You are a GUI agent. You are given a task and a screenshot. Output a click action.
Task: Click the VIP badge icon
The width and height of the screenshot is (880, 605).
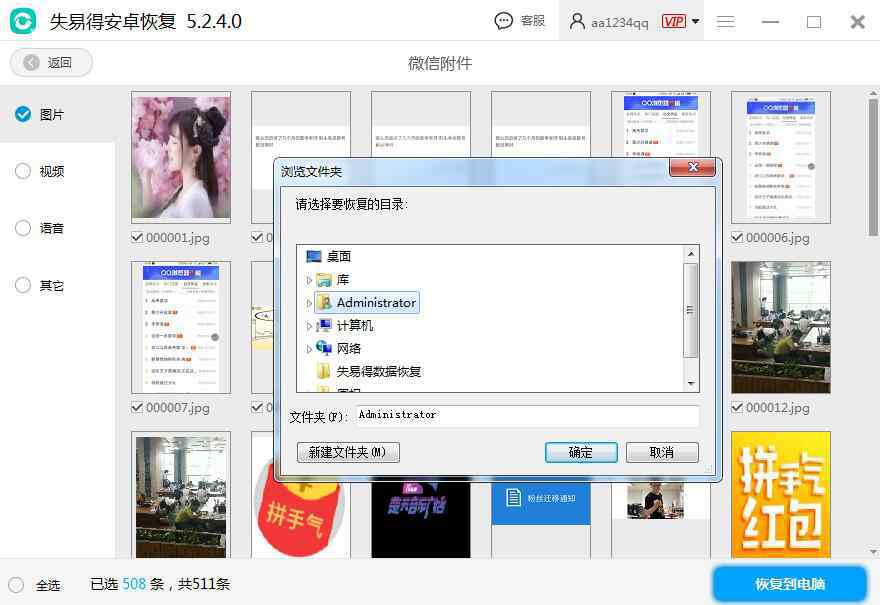pos(673,21)
